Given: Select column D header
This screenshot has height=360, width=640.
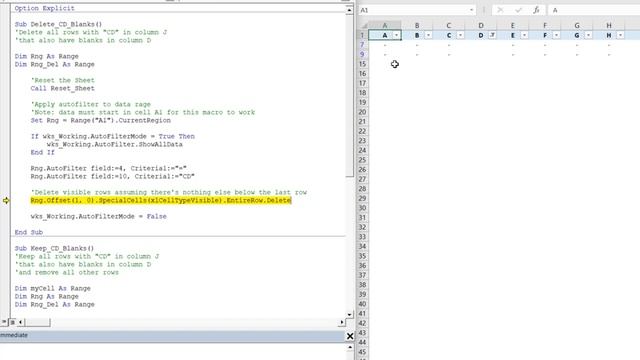Looking at the screenshot, I should click(x=481, y=25).
